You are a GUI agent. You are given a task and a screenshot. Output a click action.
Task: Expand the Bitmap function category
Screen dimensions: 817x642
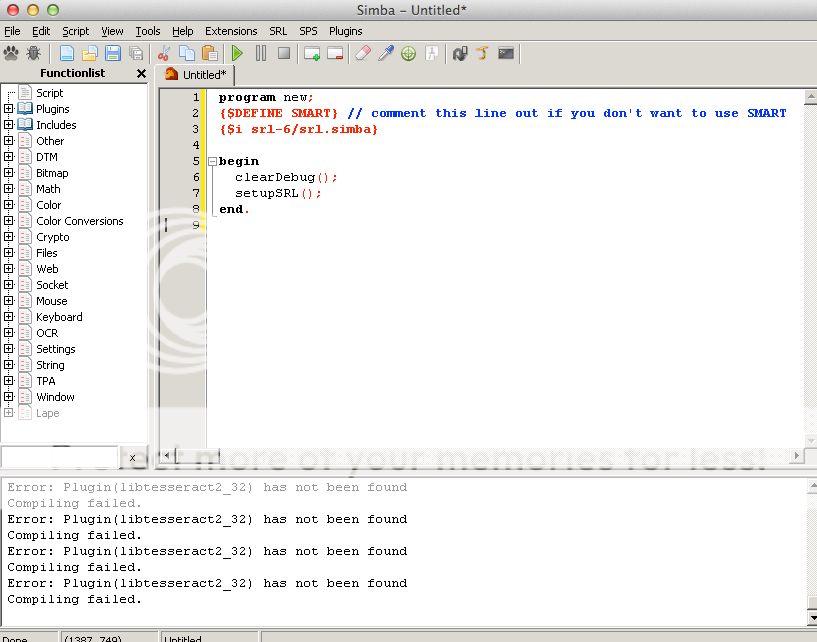pos(9,173)
